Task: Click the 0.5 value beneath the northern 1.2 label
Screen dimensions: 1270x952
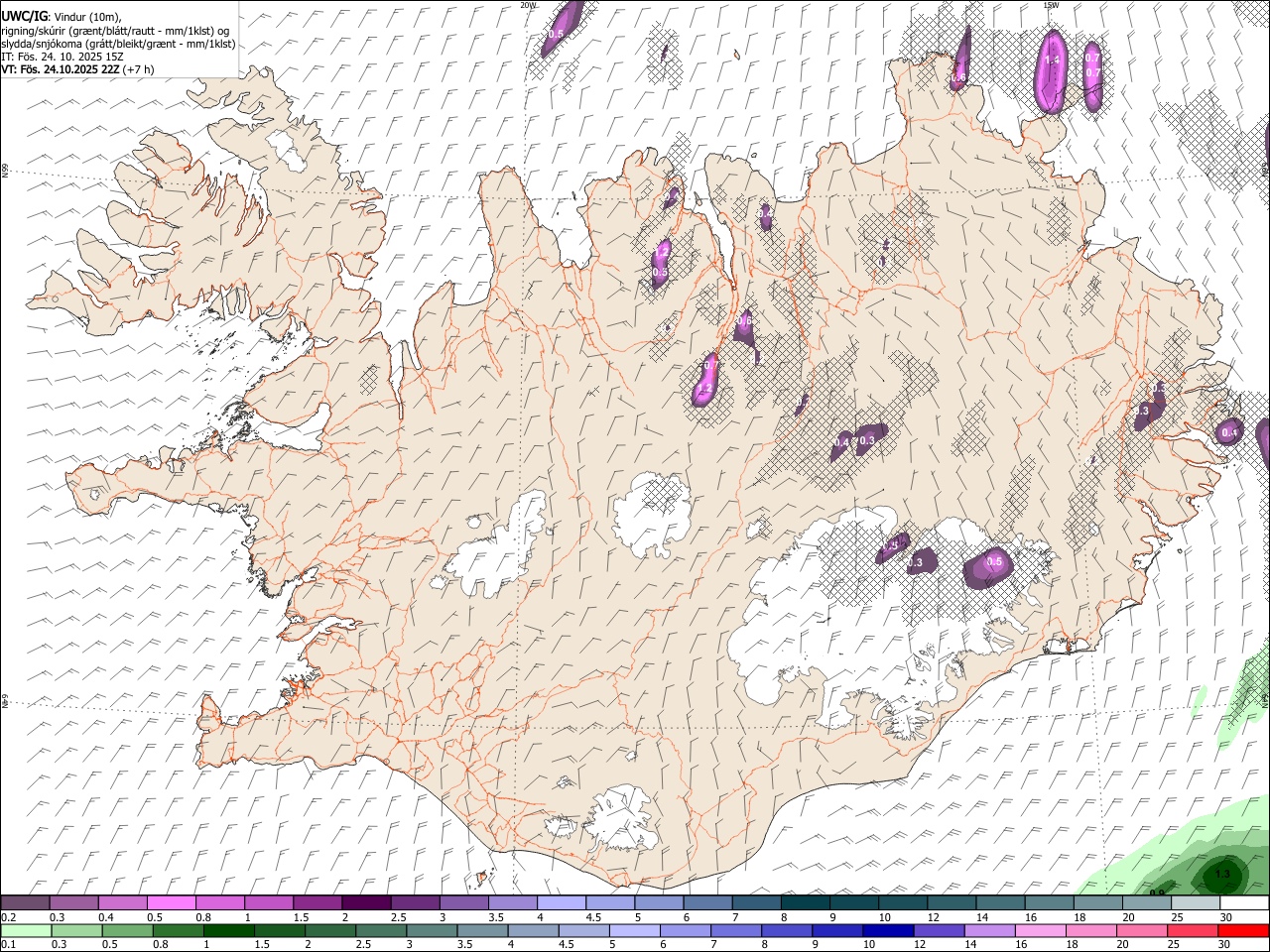Action: pos(660,272)
